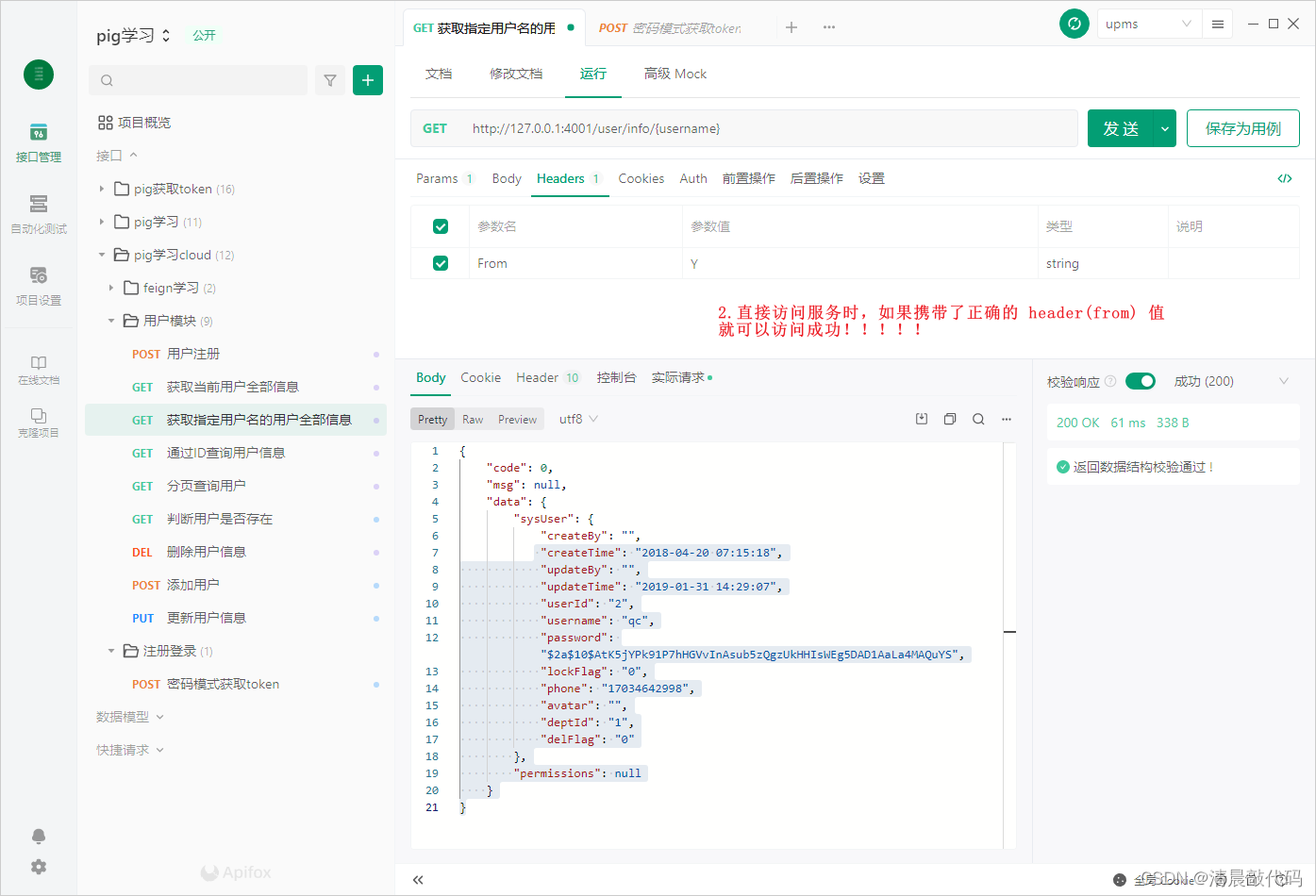1316x896 pixels.
Task: Download the response body
Action: [x=922, y=419]
